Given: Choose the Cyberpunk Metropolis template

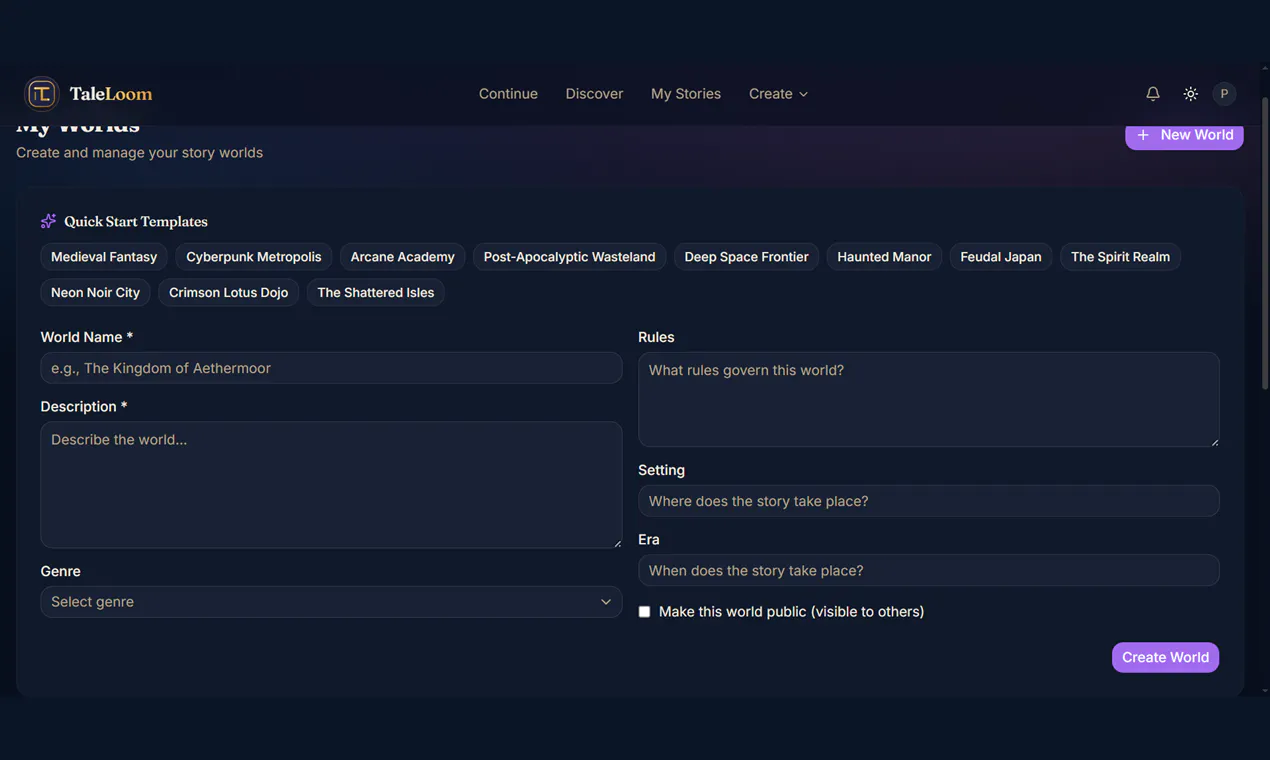Looking at the screenshot, I should [x=254, y=257].
